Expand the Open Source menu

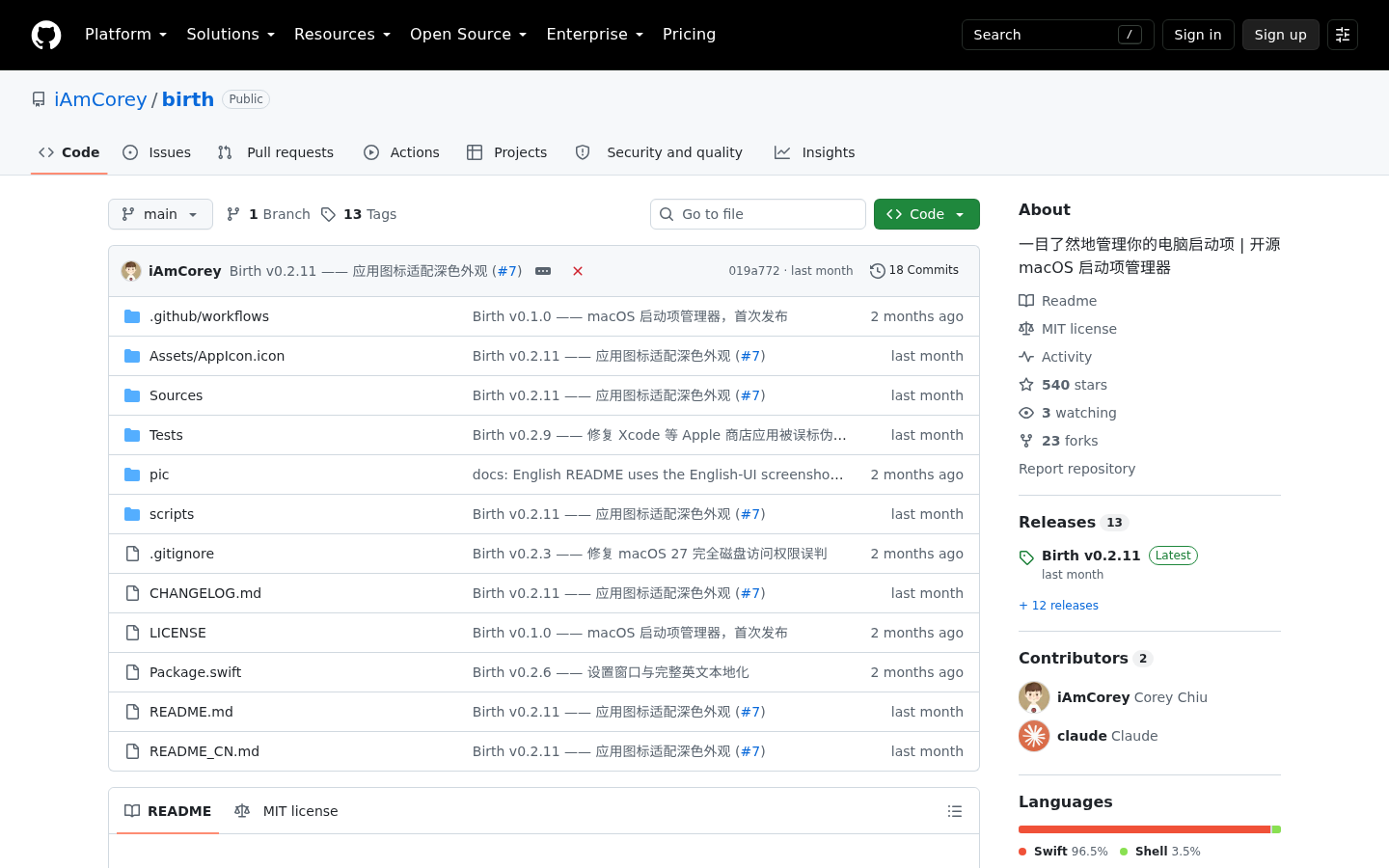click(469, 35)
